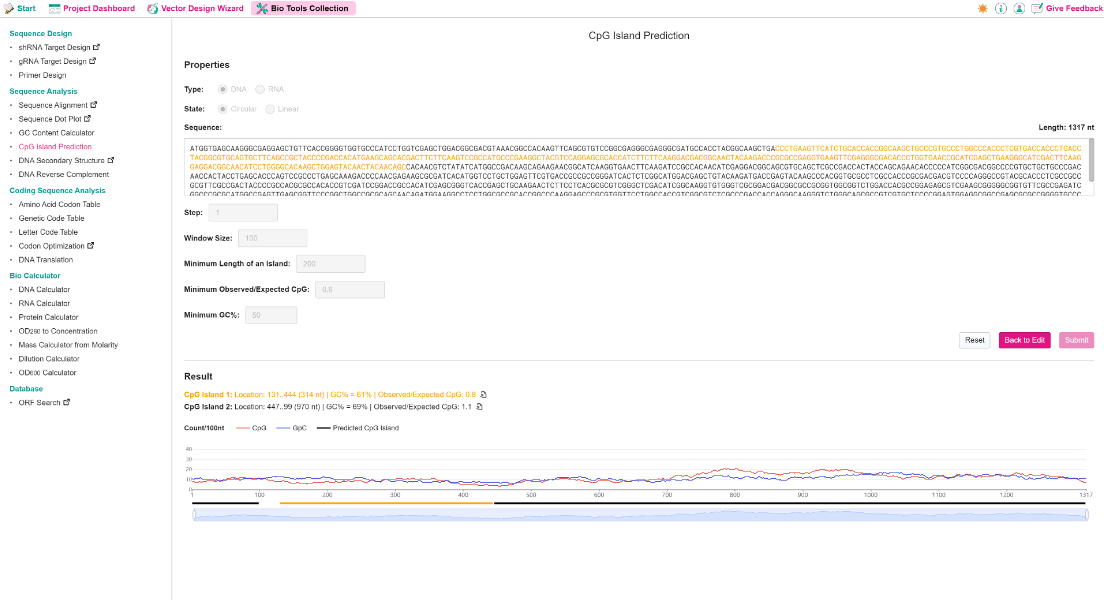
Task: Click the Submit button
Action: (1077, 340)
